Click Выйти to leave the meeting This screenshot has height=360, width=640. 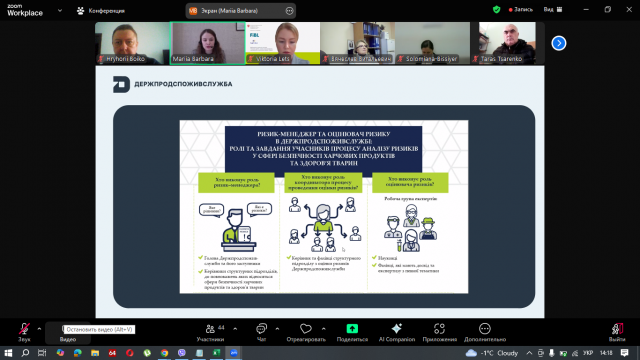[617, 332]
